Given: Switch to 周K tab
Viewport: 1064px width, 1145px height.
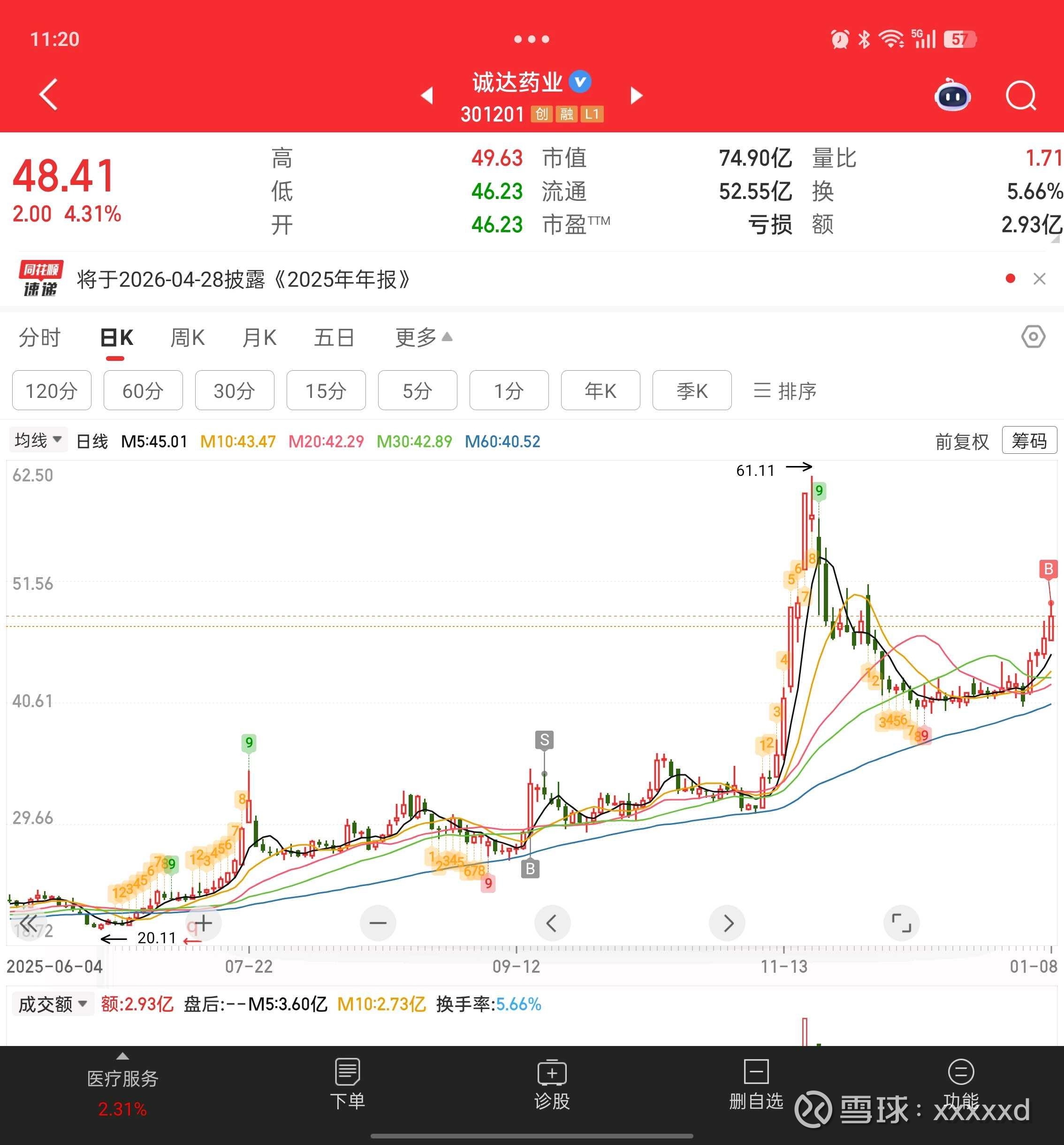Looking at the screenshot, I should pos(188,337).
